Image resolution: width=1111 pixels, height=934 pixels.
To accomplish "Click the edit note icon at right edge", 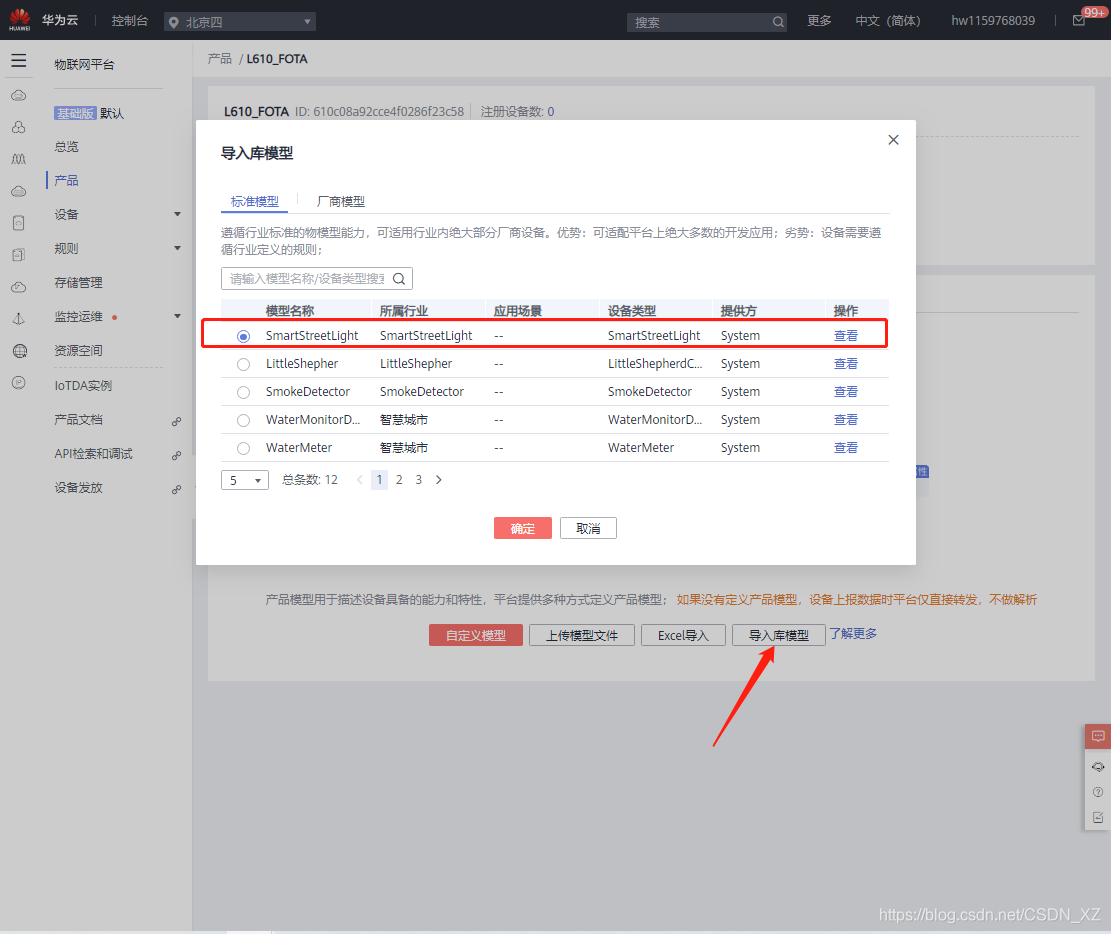I will (1098, 818).
